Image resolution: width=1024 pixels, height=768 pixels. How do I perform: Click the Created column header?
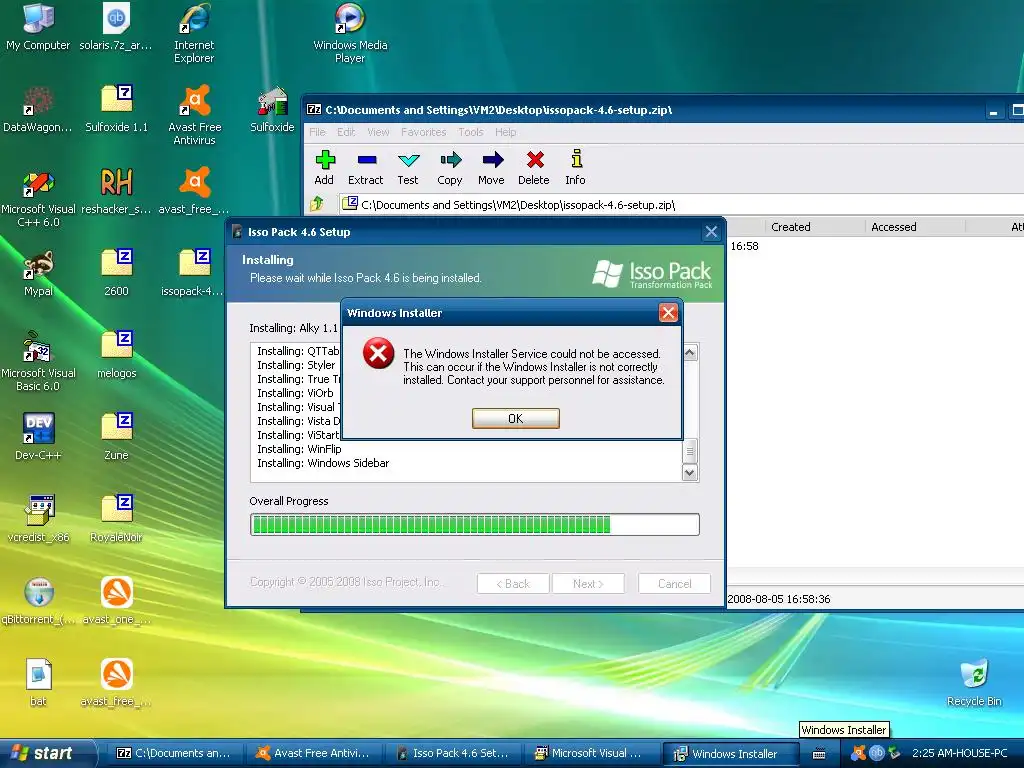[814, 227]
